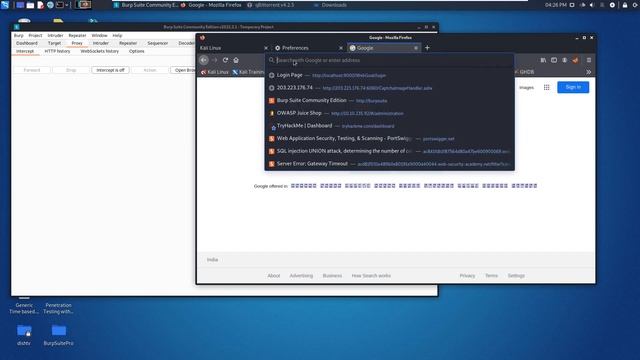Open the text editor panel icon
Viewport: 640px width, 360px height.
40,5
